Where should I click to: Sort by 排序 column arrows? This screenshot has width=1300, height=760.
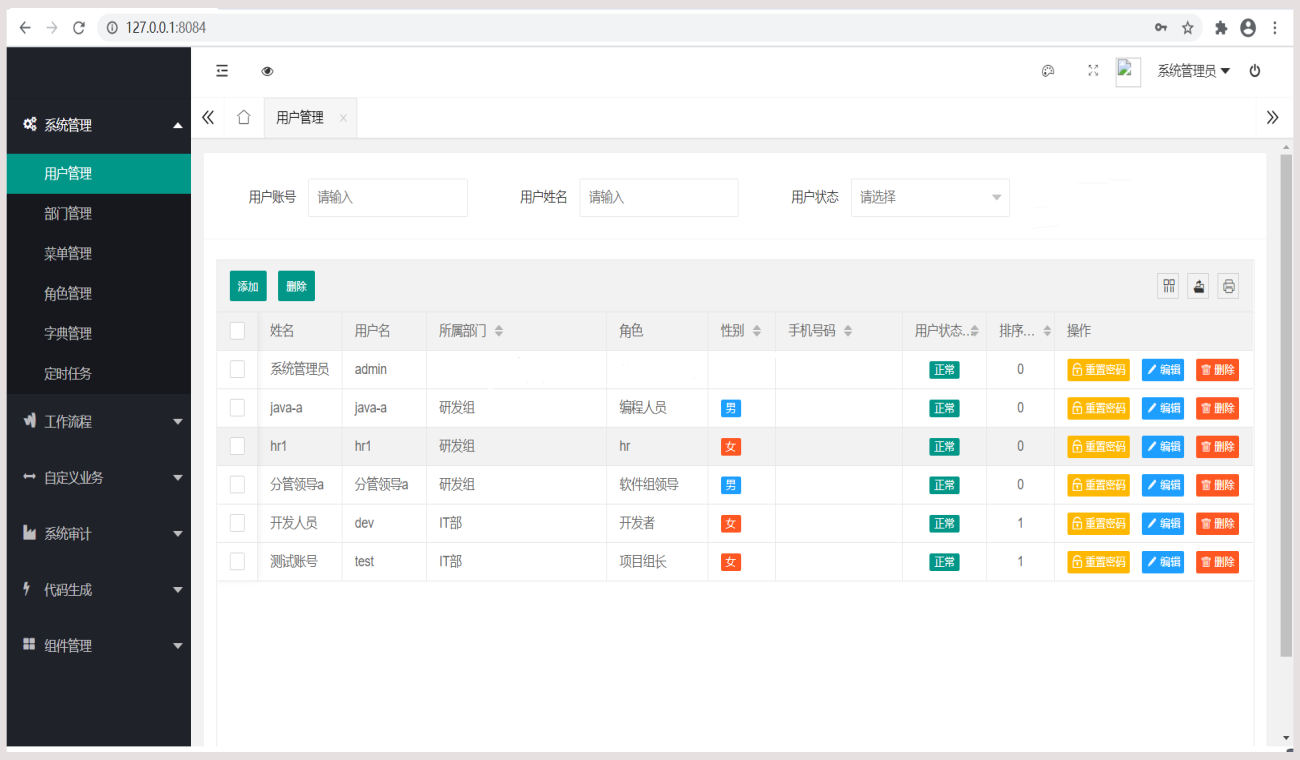[1047, 331]
